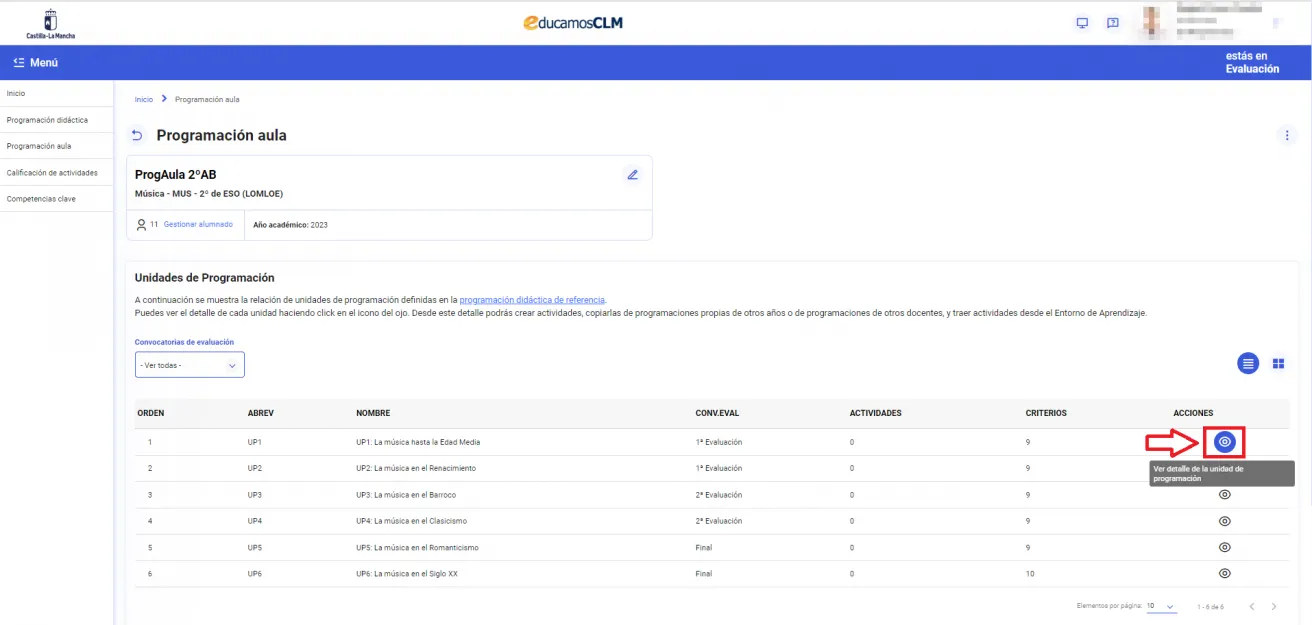Click the Castilla-La Mancha crest logo
The height and width of the screenshot is (625, 1312).
coord(50,23)
